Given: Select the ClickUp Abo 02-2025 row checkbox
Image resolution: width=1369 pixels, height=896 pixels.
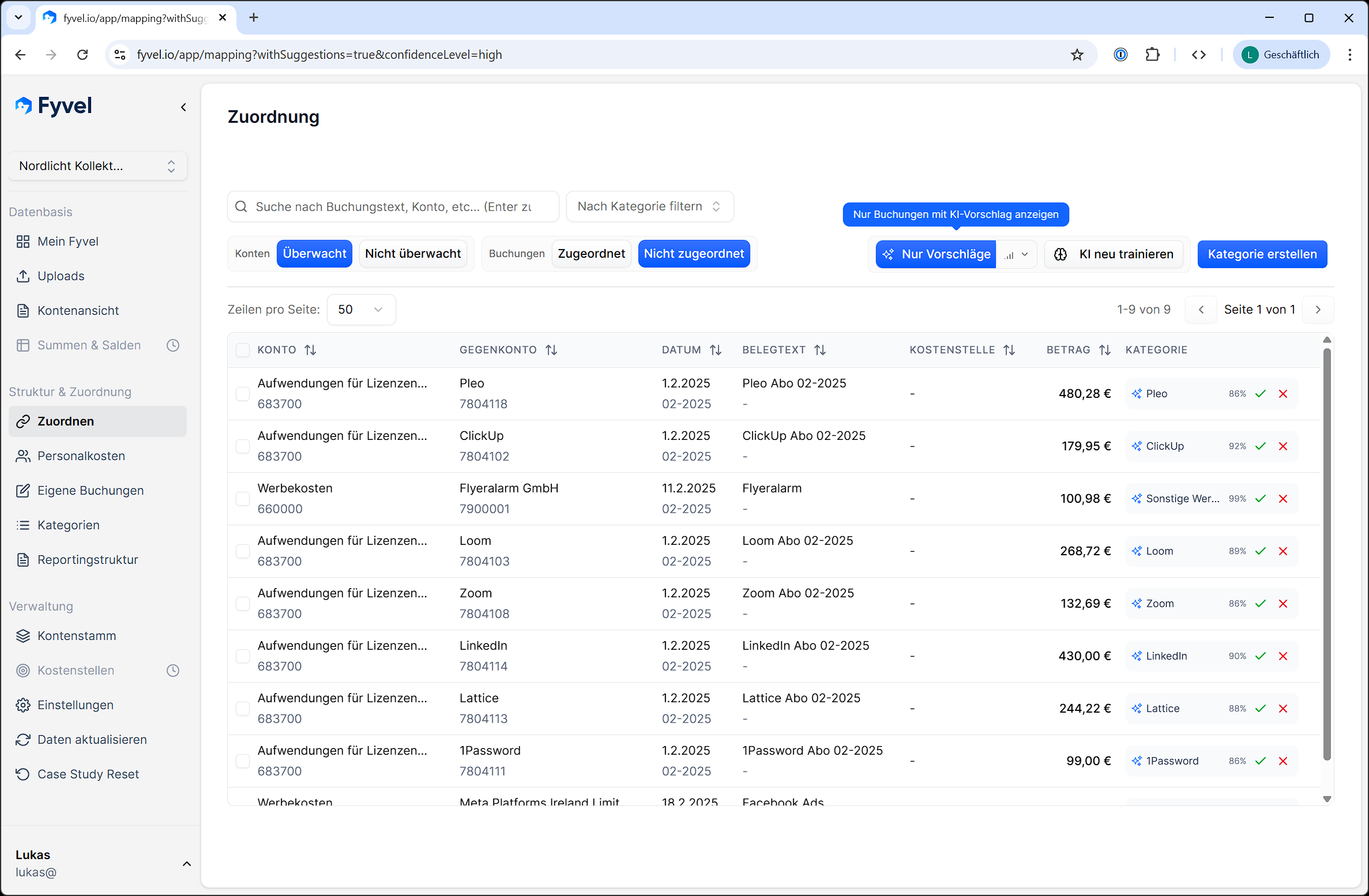Looking at the screenshot, I should [243, 446].
